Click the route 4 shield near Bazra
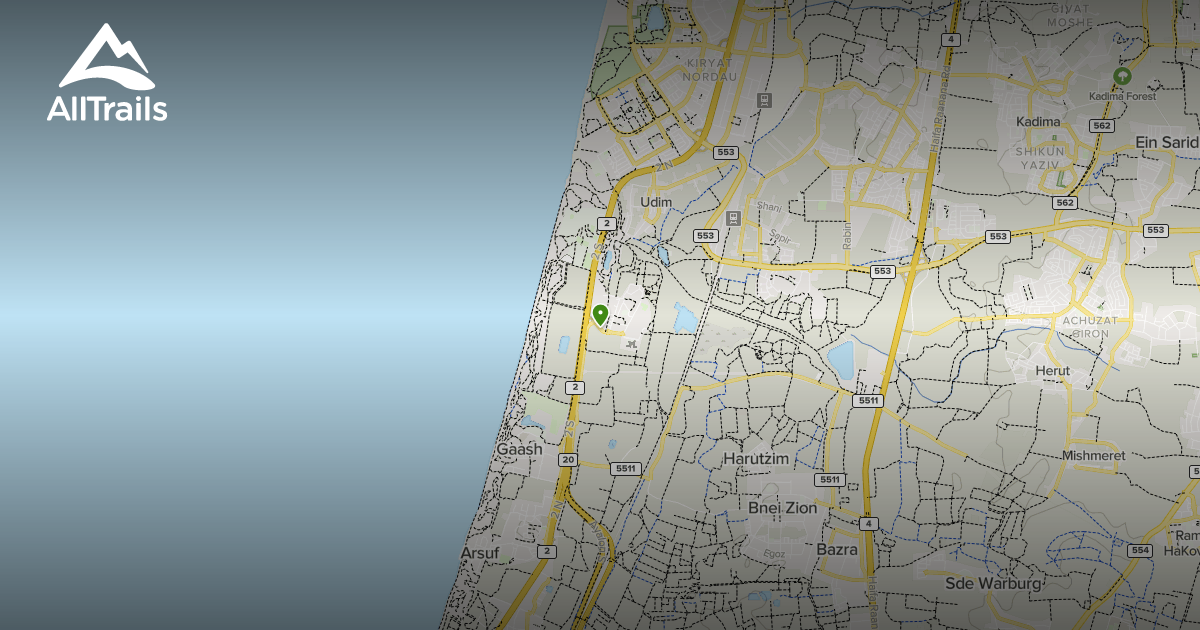1200x630 pixels. pyautogui.click(x=868, y=523)
